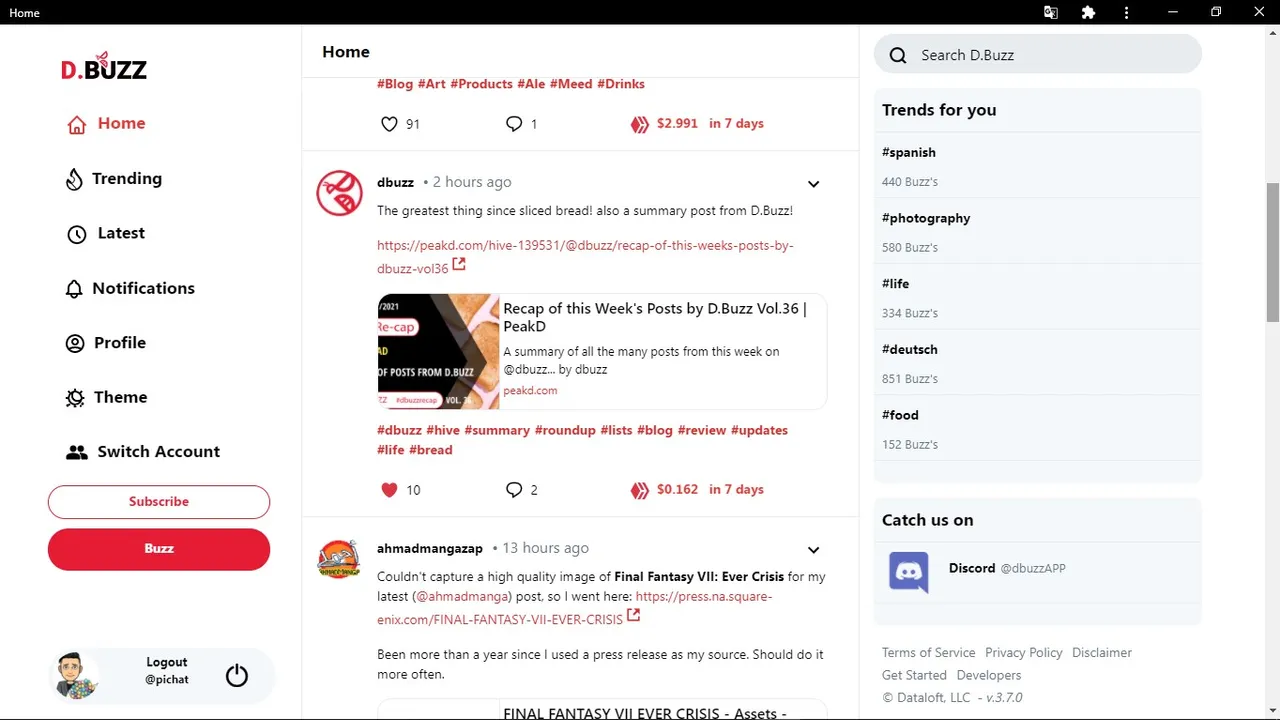Open the #food trend

900,415
